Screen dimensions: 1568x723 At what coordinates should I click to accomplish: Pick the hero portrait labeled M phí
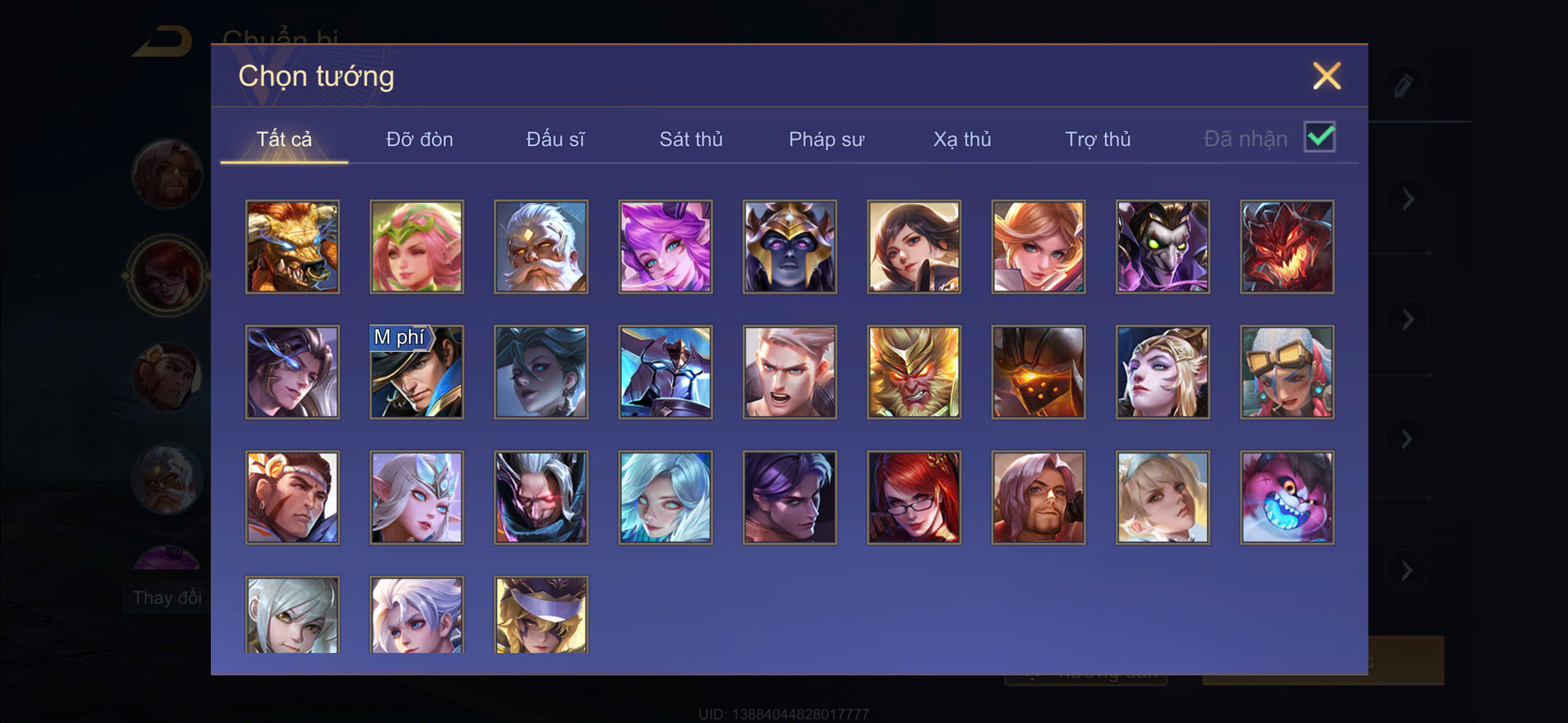(417, 372)
